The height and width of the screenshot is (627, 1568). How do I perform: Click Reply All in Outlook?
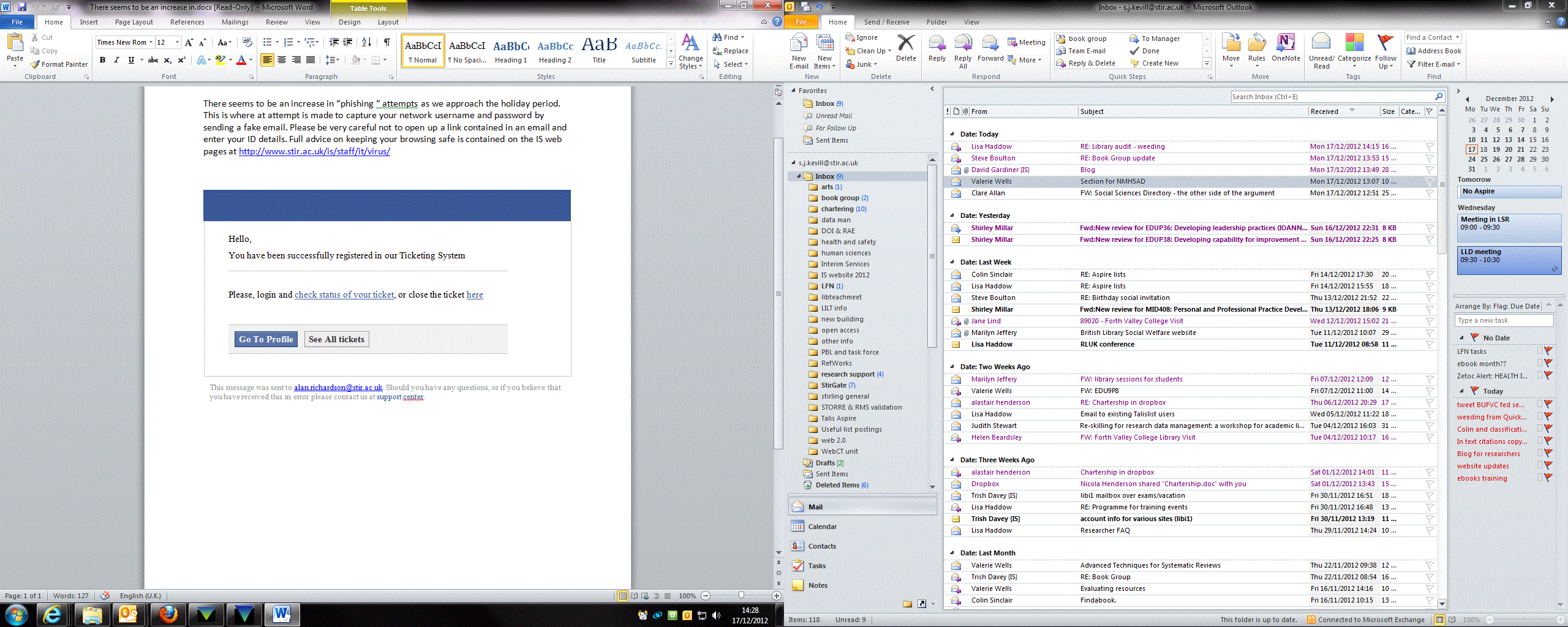coord(963,51)
